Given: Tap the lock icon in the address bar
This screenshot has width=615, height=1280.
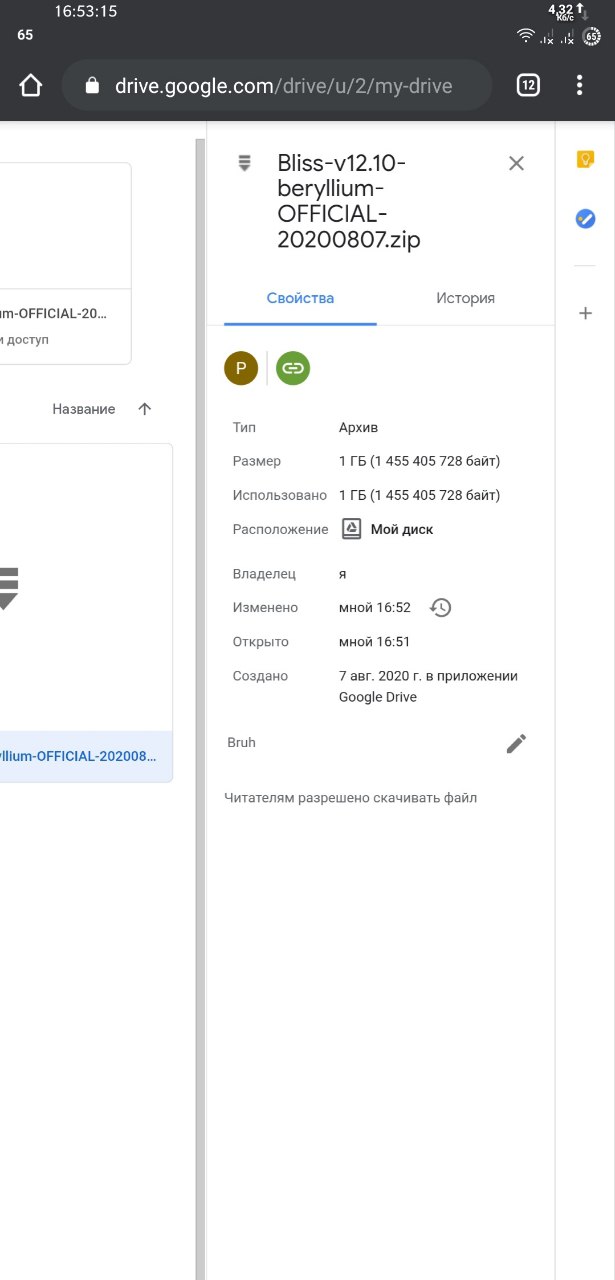Looking at the screenshot, I should (x=93, y=86).
